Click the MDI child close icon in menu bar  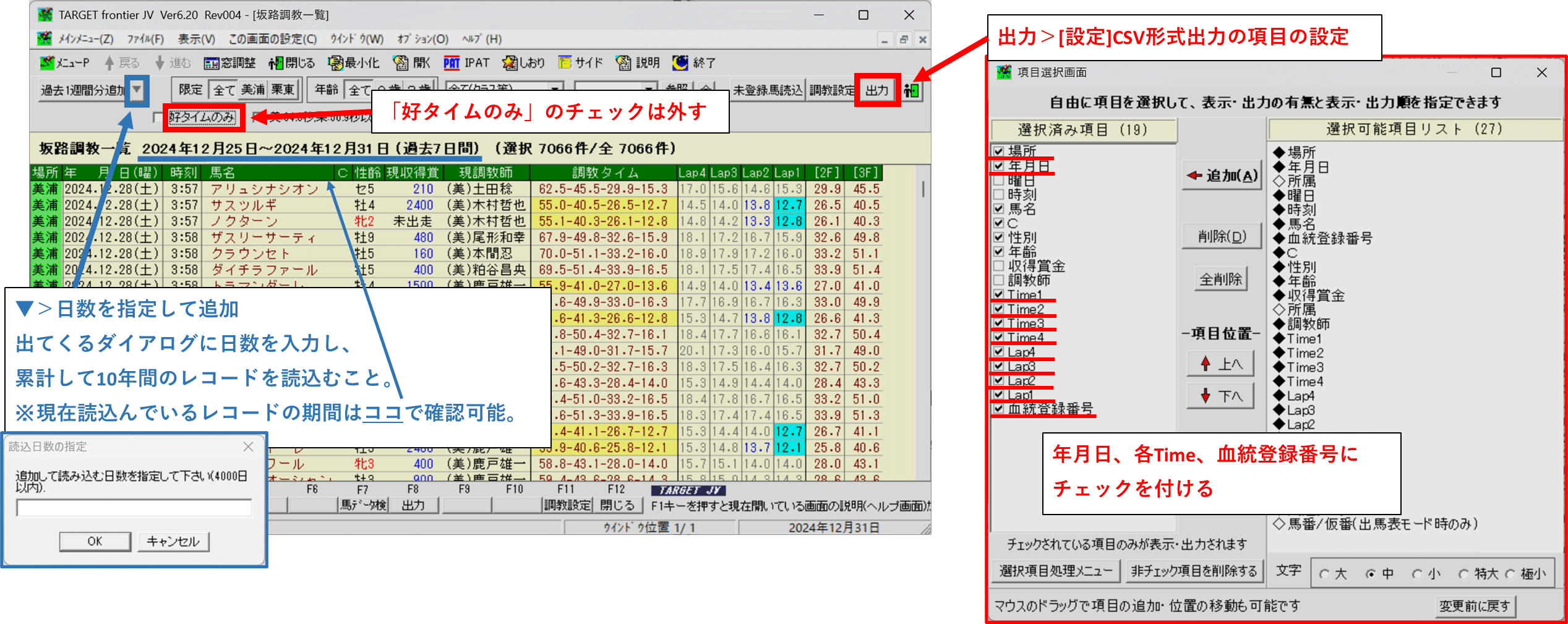pos(922,40)
